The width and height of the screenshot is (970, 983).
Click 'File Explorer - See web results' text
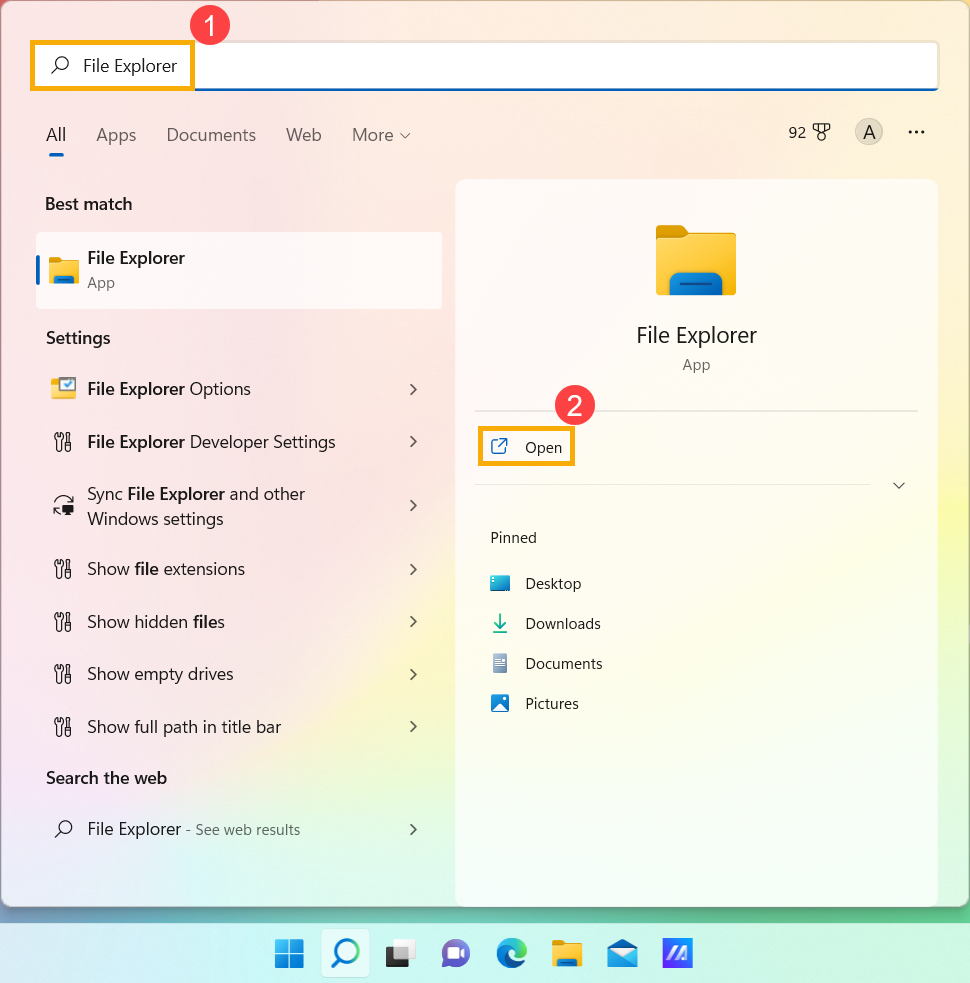click(x=194, y=829)
